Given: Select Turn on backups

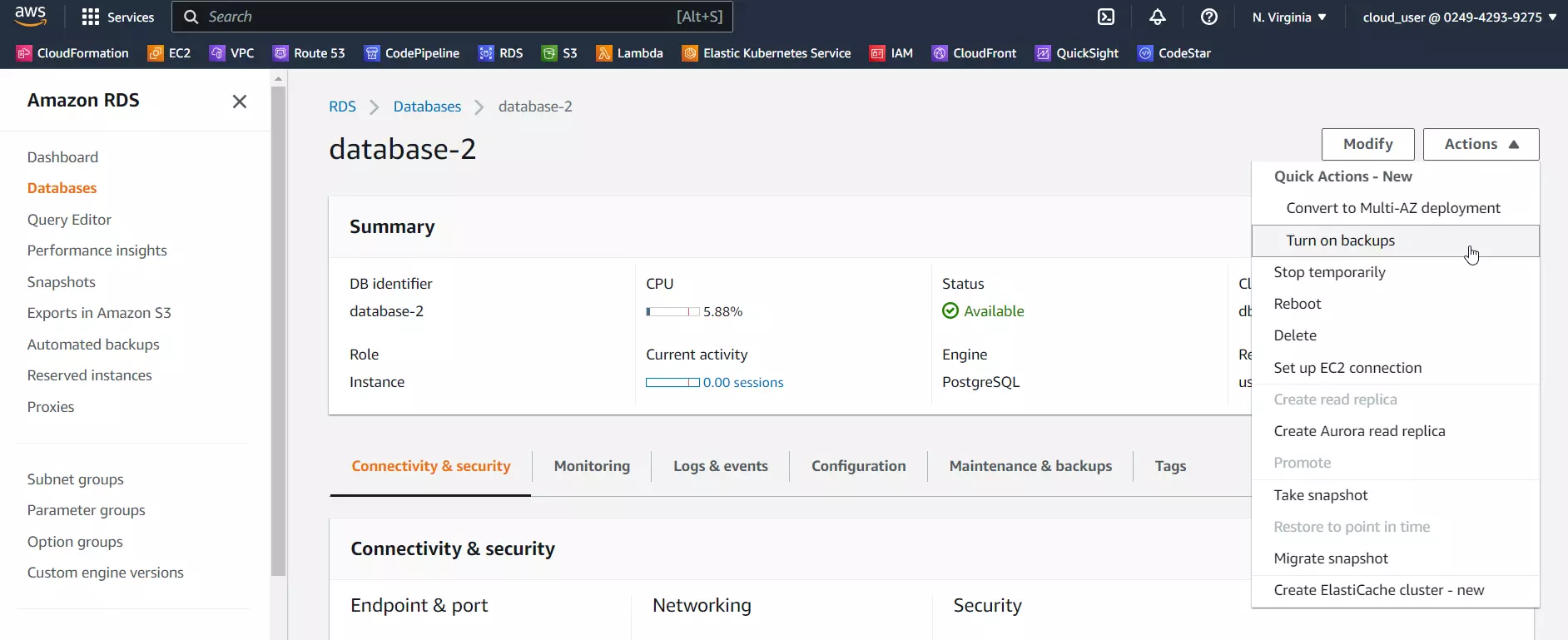Looking at the screenshot, I should [x=1395, y=241].
